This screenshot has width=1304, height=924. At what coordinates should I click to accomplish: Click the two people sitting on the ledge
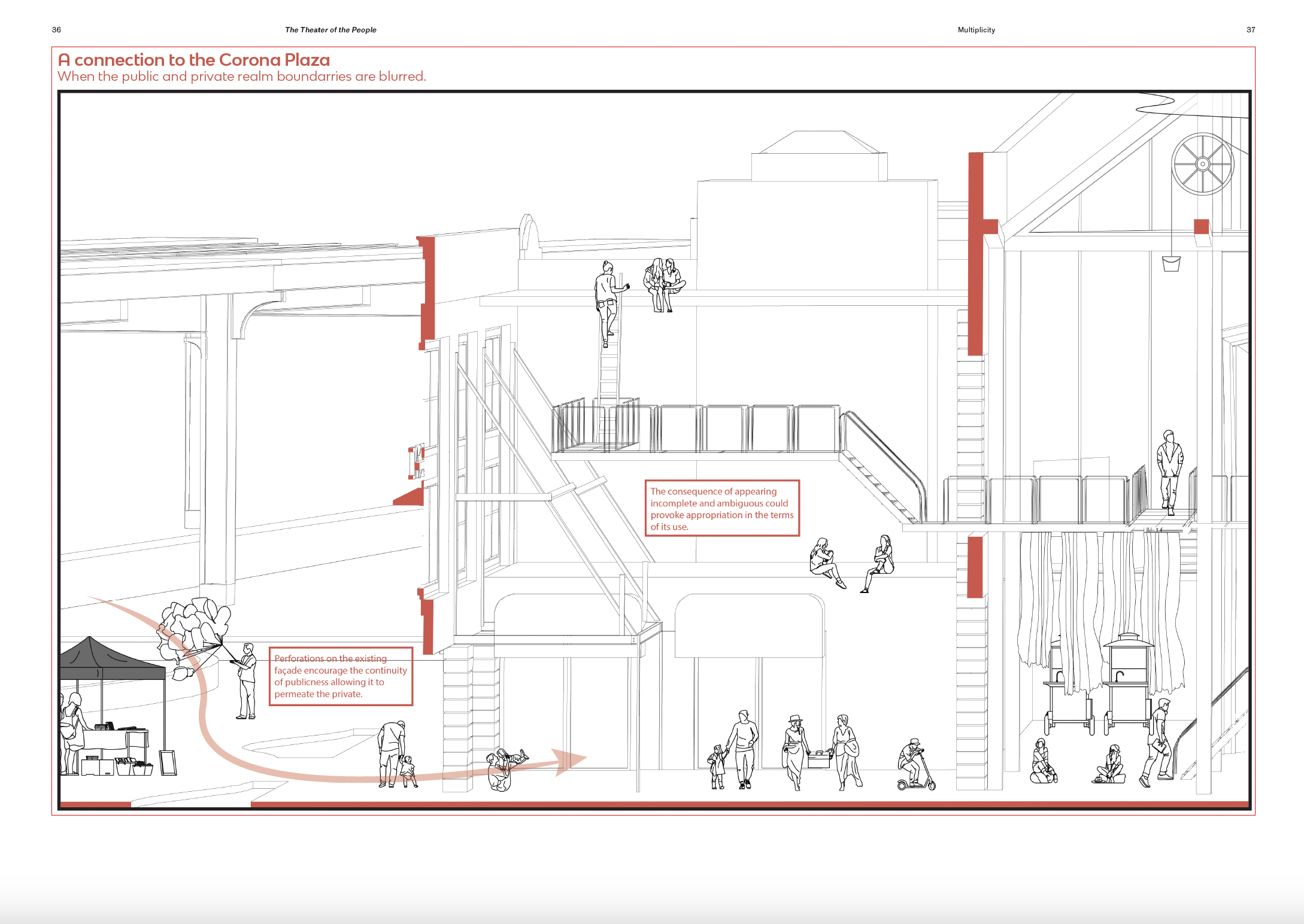(851, 564)
